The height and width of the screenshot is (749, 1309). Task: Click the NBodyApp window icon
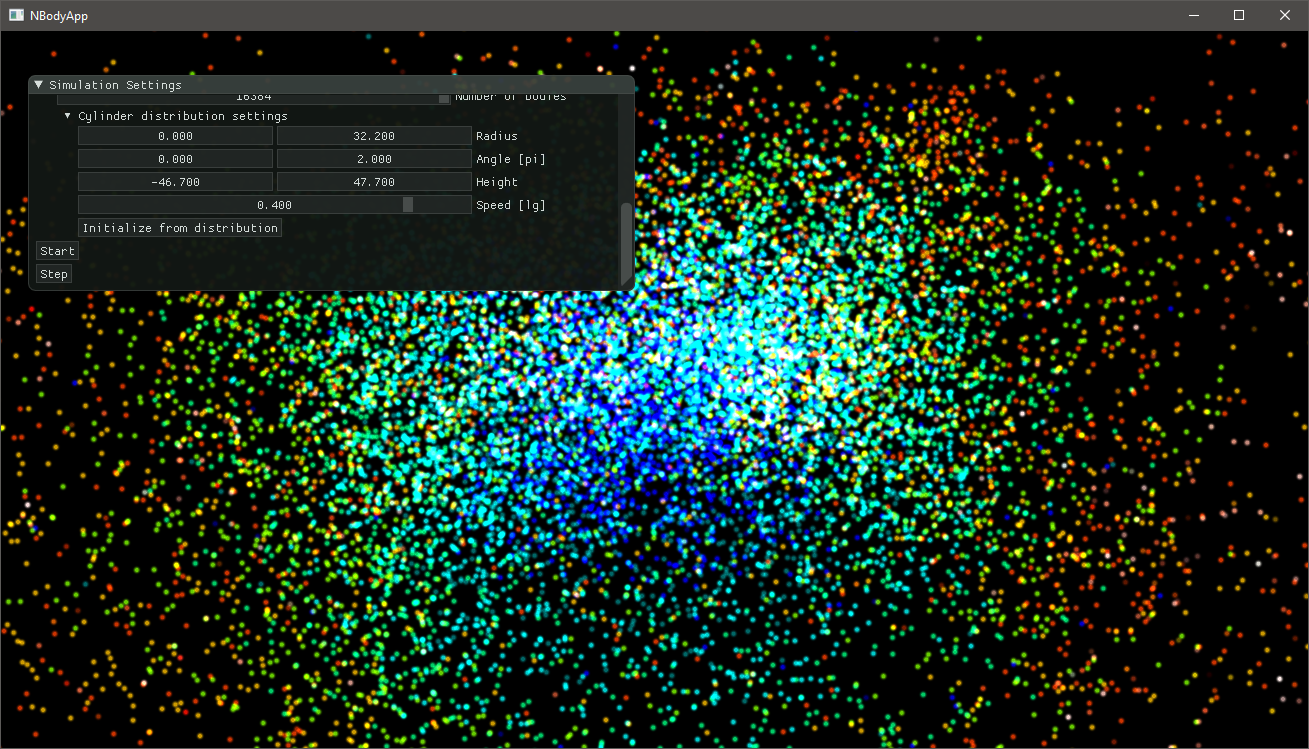16,15
